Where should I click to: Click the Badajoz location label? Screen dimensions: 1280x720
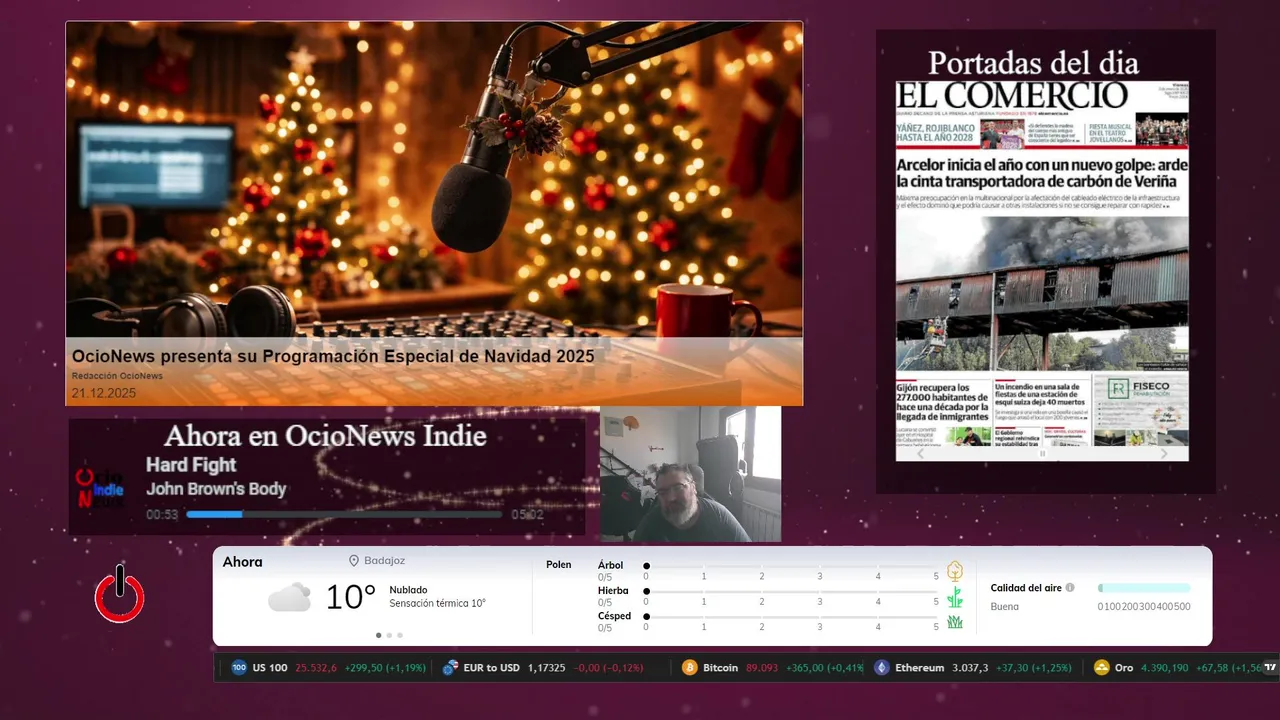tap(384, 561)
